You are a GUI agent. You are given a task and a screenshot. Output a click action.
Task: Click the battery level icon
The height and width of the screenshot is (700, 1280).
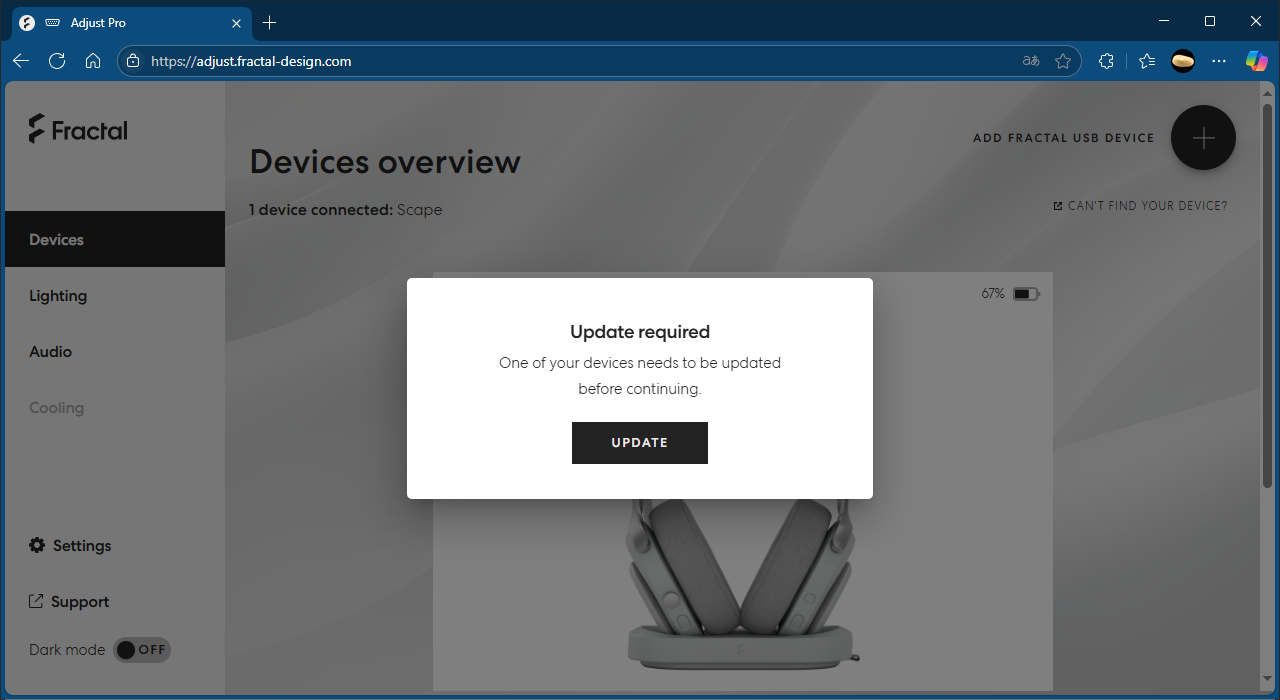pos(1026,294)
